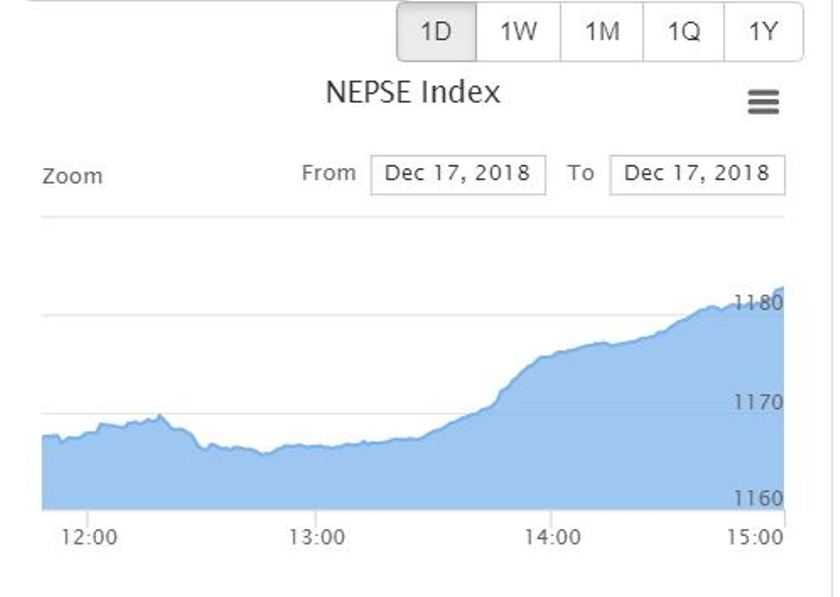Select the 1Y yearly range
Image resolution: width=840 pixels, height=597 pixels.
point(763,32)
